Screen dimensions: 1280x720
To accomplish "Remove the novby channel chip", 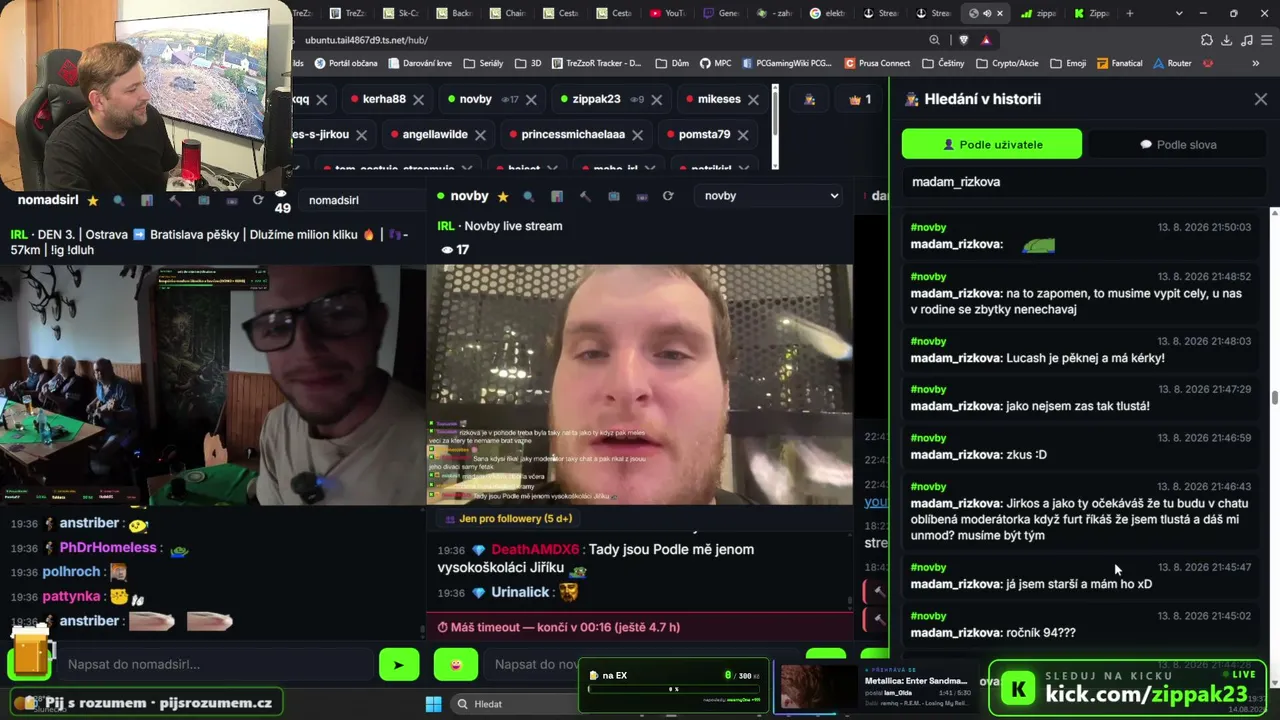I will pyautogui.click(x=531, y=100).
